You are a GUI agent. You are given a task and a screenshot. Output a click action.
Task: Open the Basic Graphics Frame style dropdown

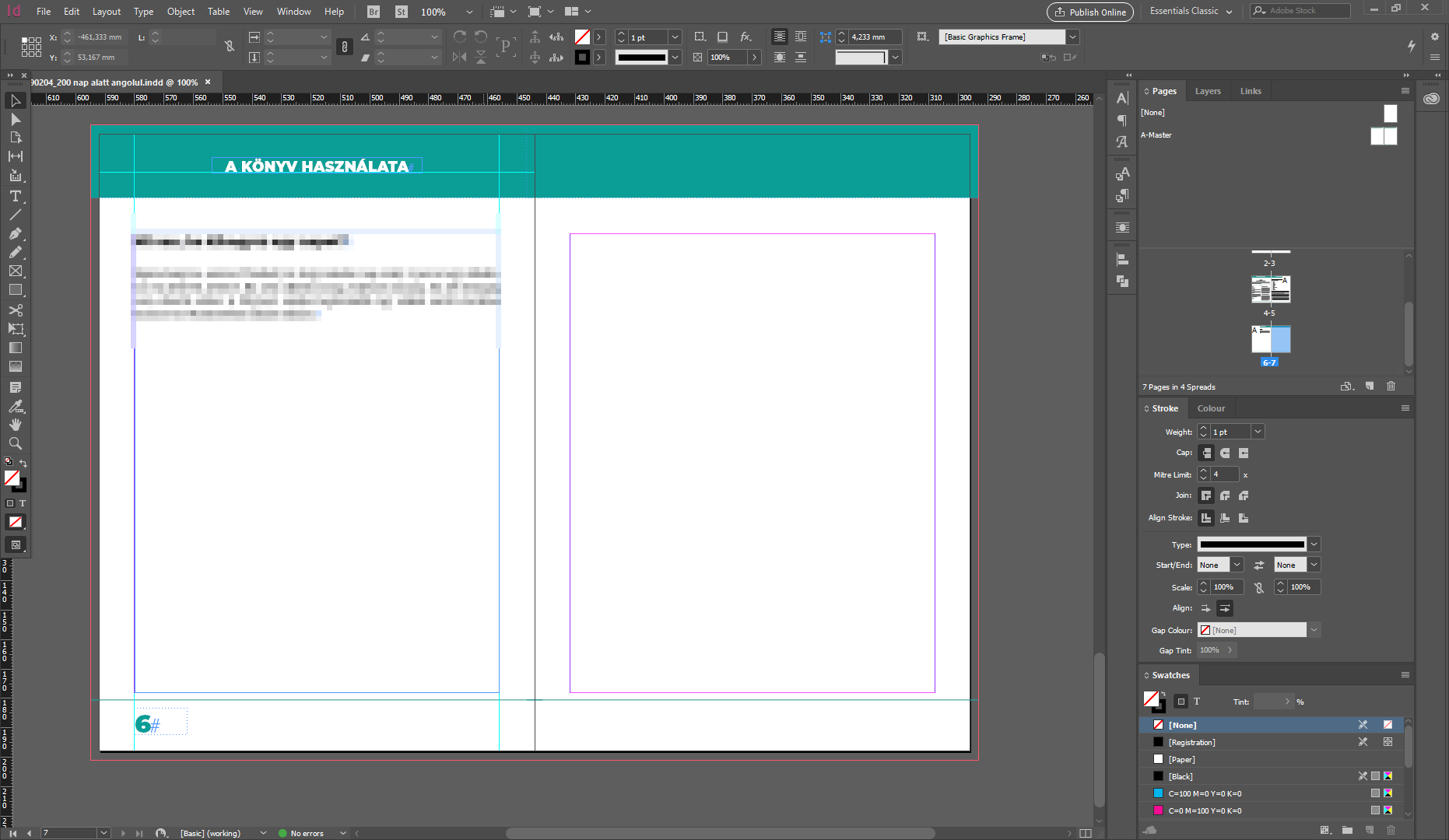(1072, 37)
